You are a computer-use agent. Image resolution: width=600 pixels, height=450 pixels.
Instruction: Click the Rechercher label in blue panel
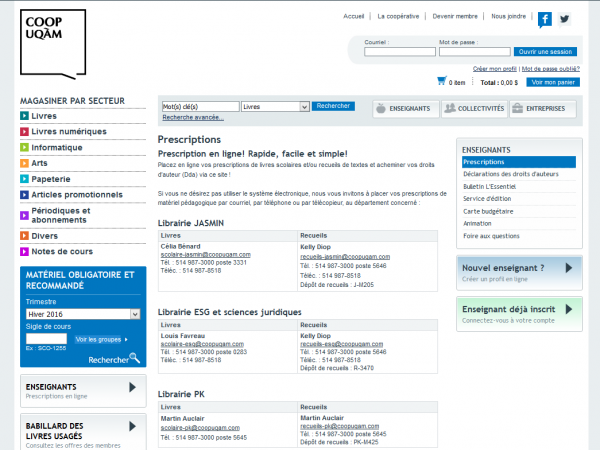tap(108, 360)
